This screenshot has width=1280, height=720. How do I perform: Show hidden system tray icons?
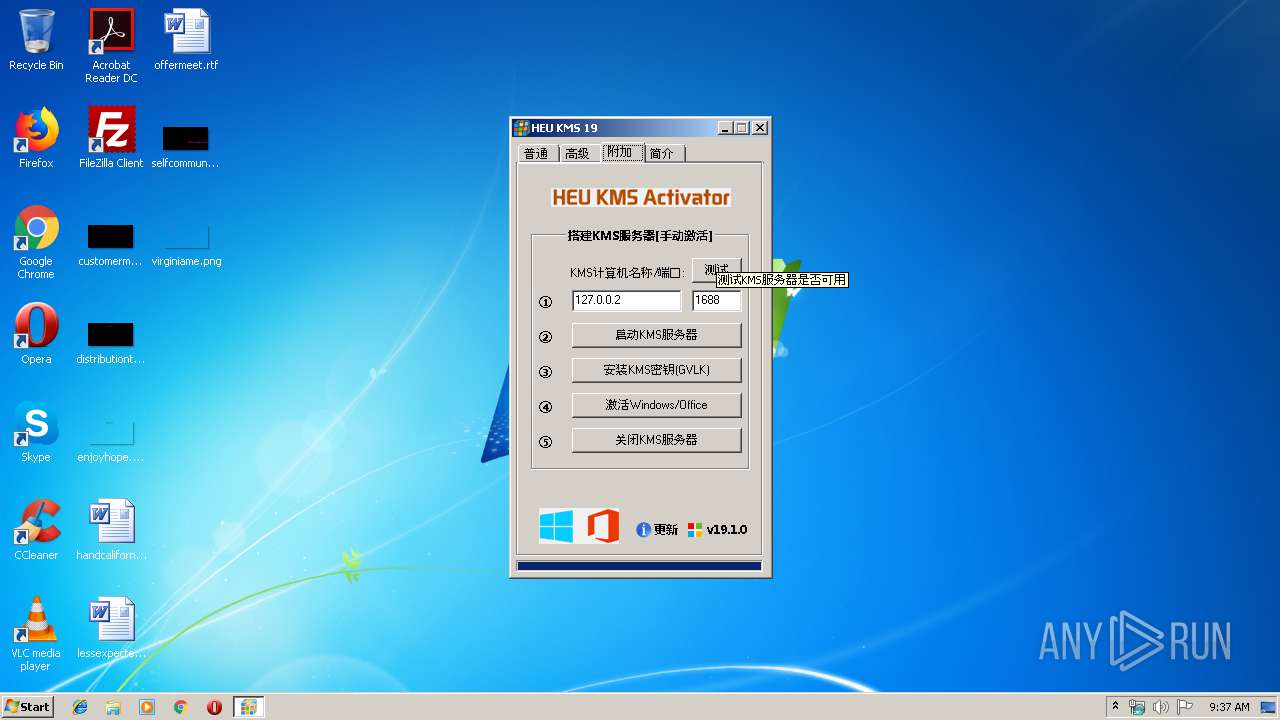click(1115, 706)
